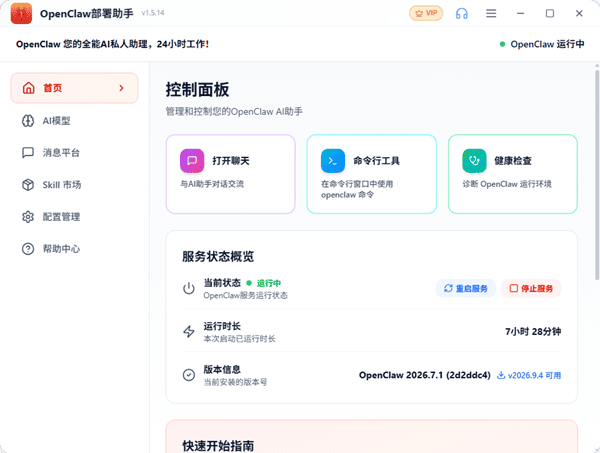Click the OpenClaw 运行中 status indicator
The image size is (600, 453).
pos(542,44)
